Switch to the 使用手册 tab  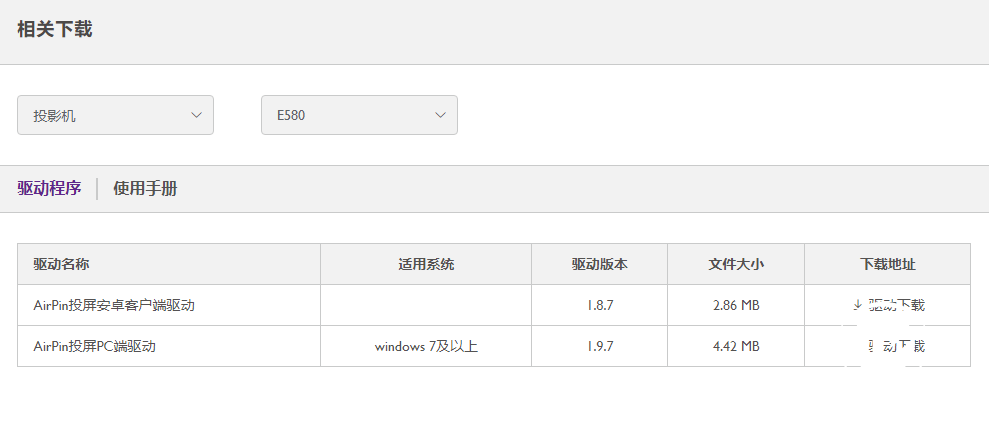(x=145, y=188)
